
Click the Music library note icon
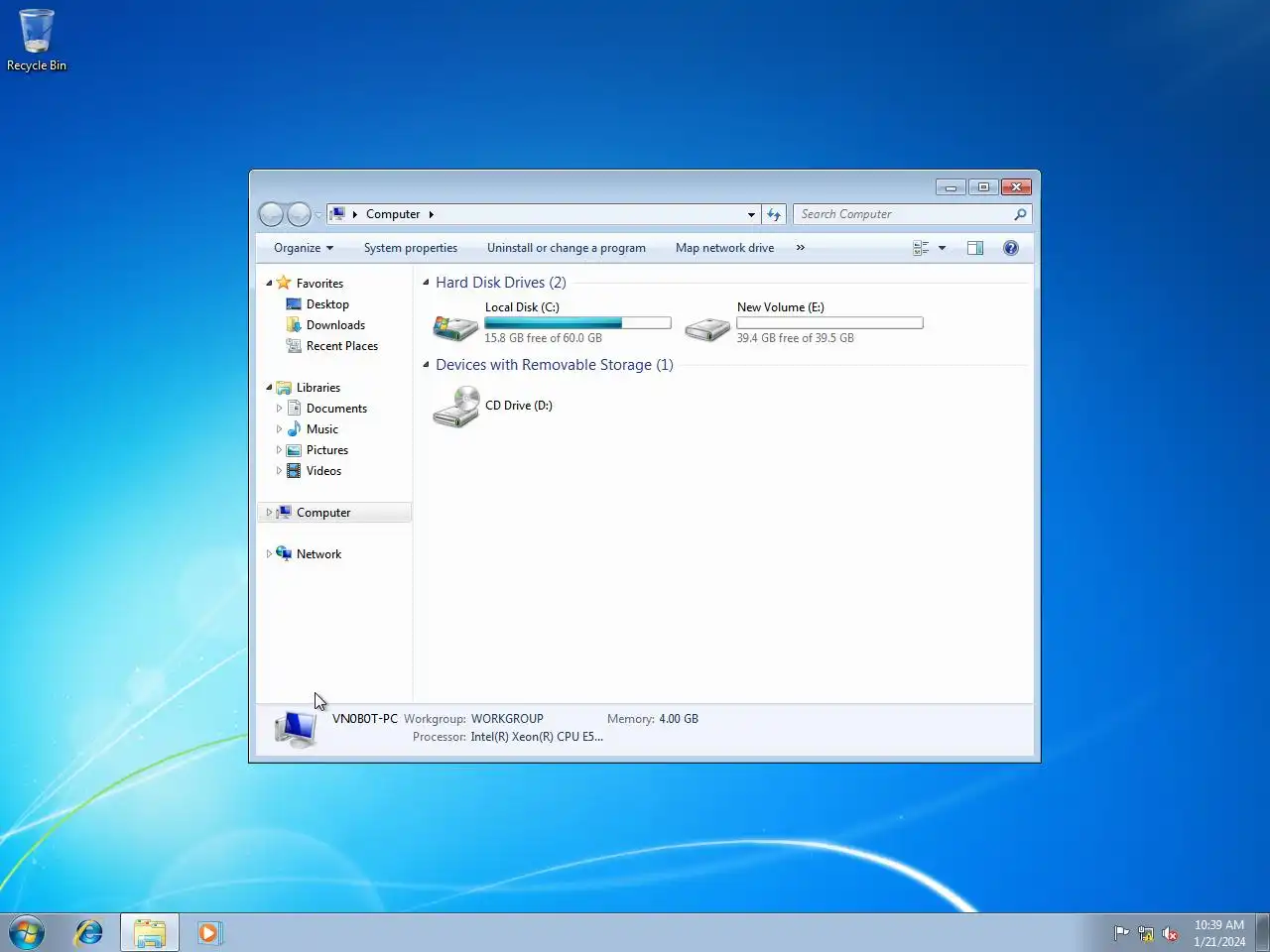[x=294, y=429]
